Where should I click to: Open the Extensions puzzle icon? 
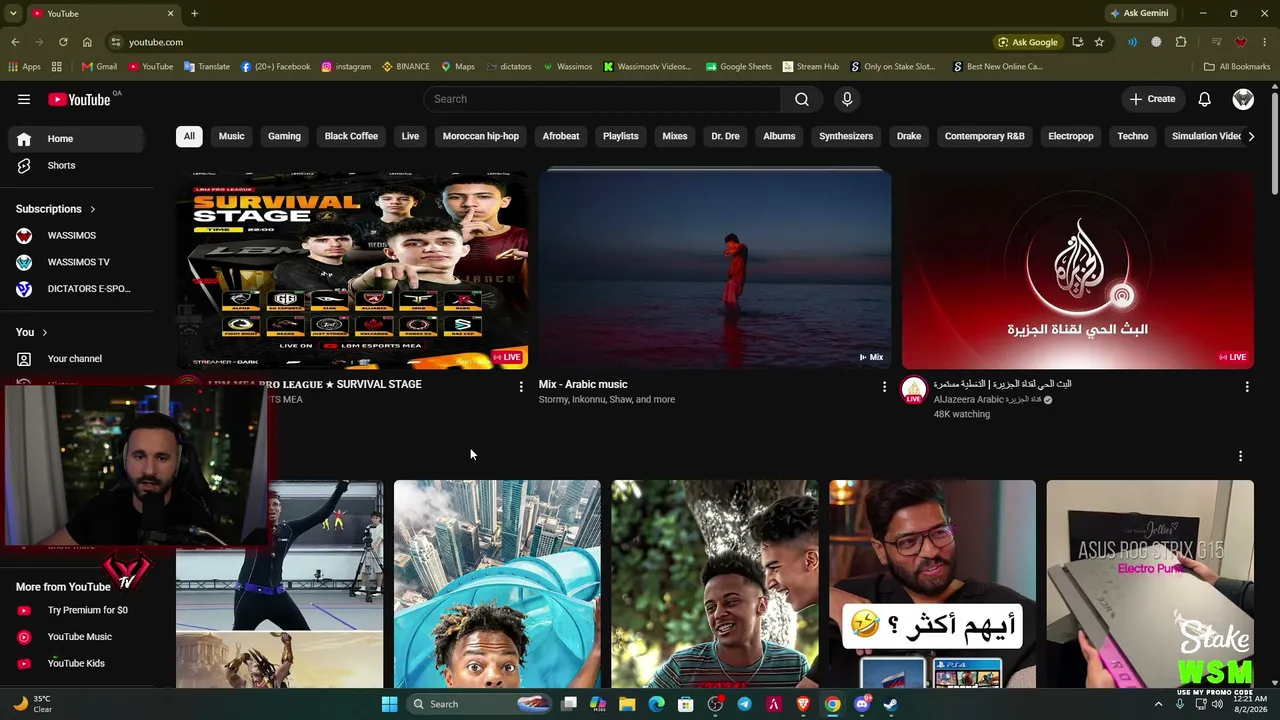pyautogui.click(x=1181, y=42)
